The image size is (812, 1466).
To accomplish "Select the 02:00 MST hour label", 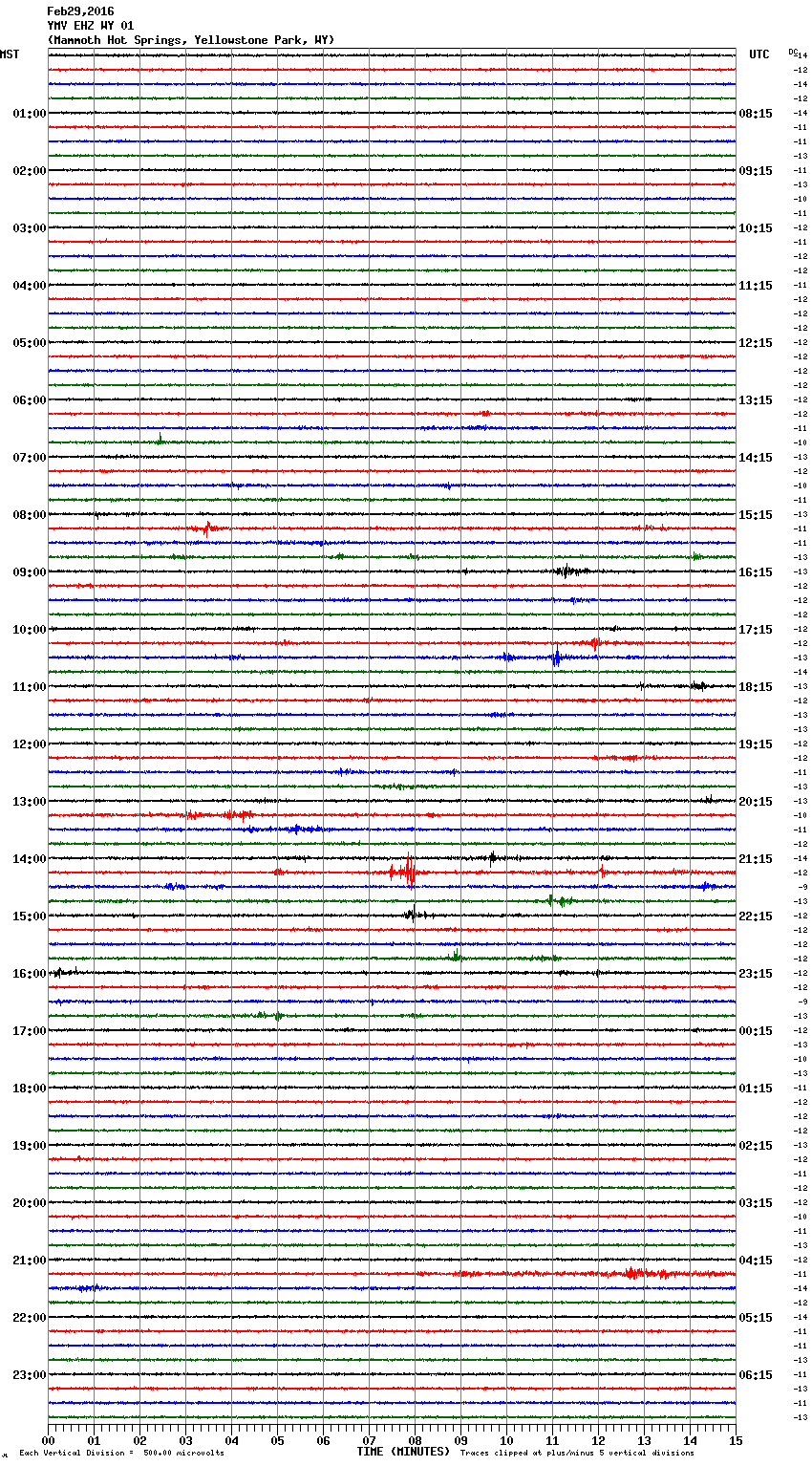I will click(29, 171).
